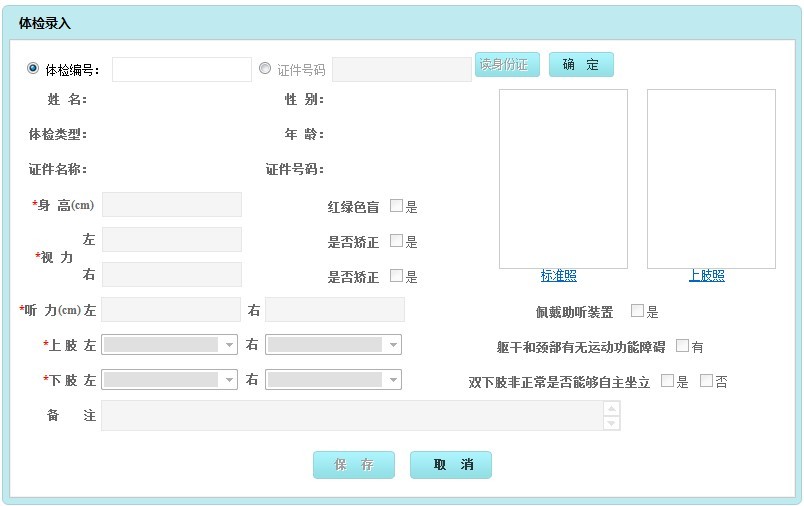Check 是否矫正 for right eye vision
Image resolution: width=804 pixels, height=506 pixels.
coord(396,276)
